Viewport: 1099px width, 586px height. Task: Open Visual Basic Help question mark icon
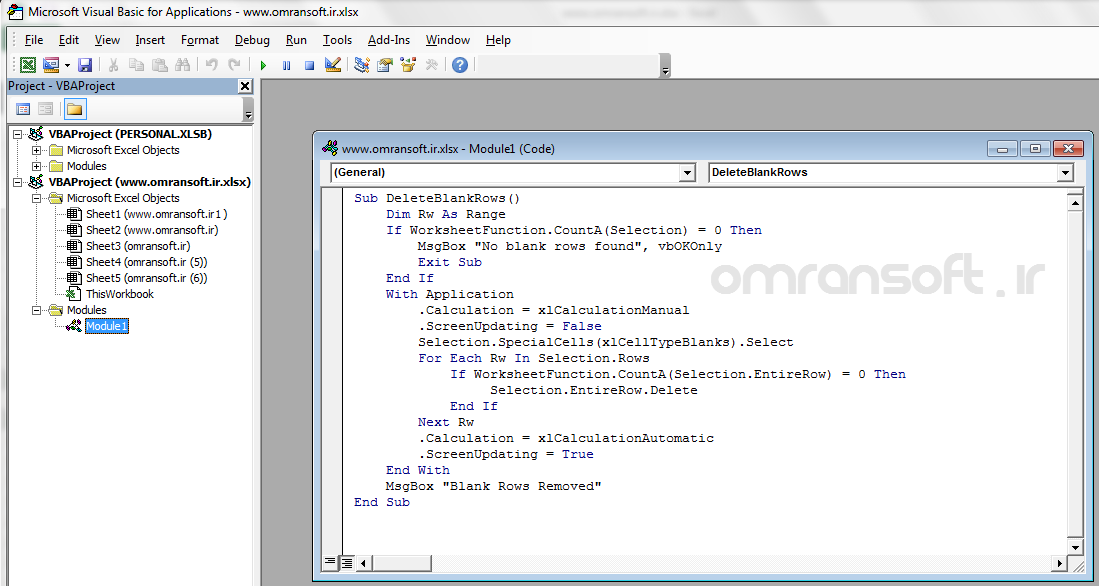coord(459,65)
